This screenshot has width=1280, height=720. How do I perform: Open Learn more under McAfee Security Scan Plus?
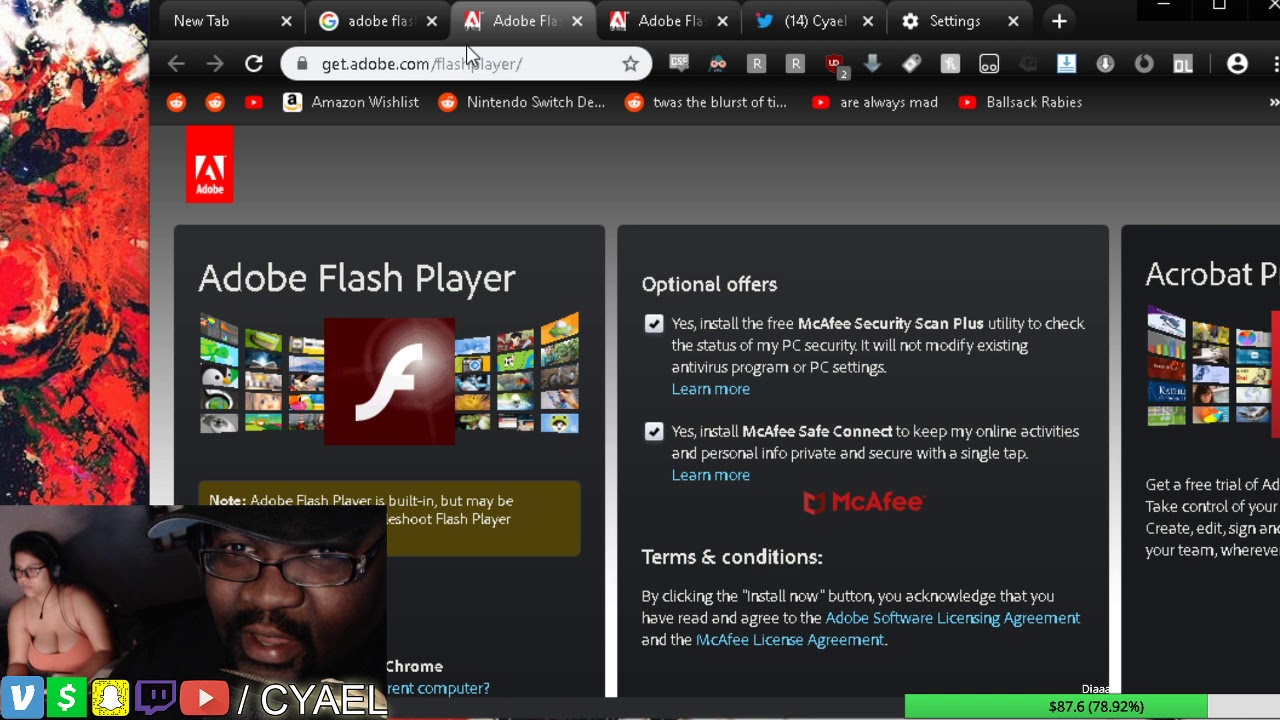tap(710, 389)
